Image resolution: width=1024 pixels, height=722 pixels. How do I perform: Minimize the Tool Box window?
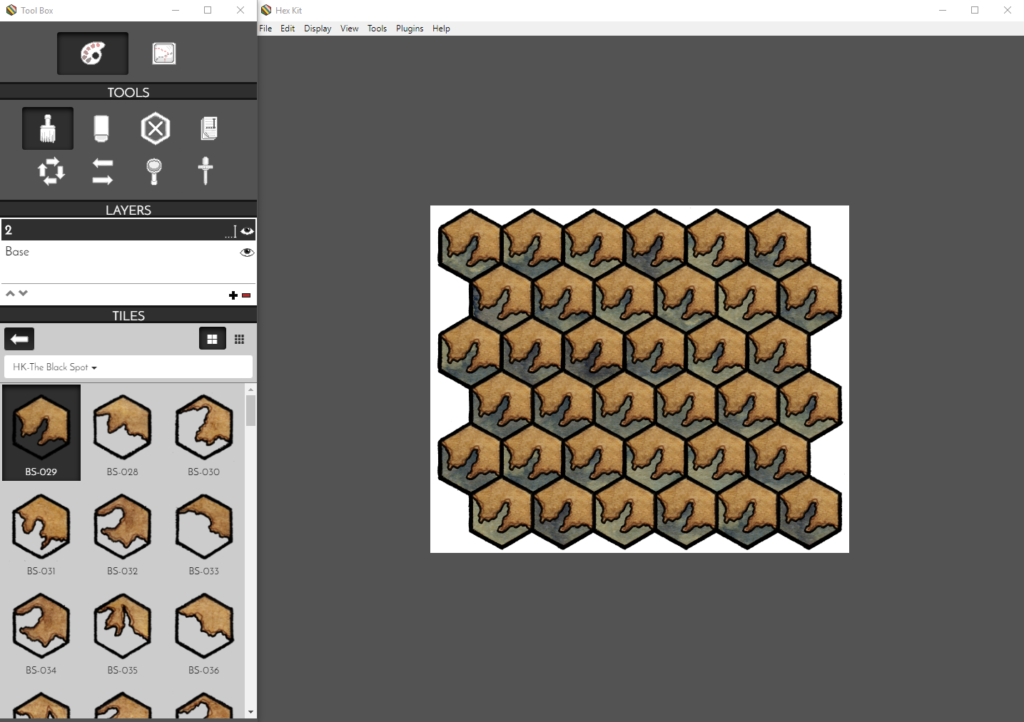[175, 10]
